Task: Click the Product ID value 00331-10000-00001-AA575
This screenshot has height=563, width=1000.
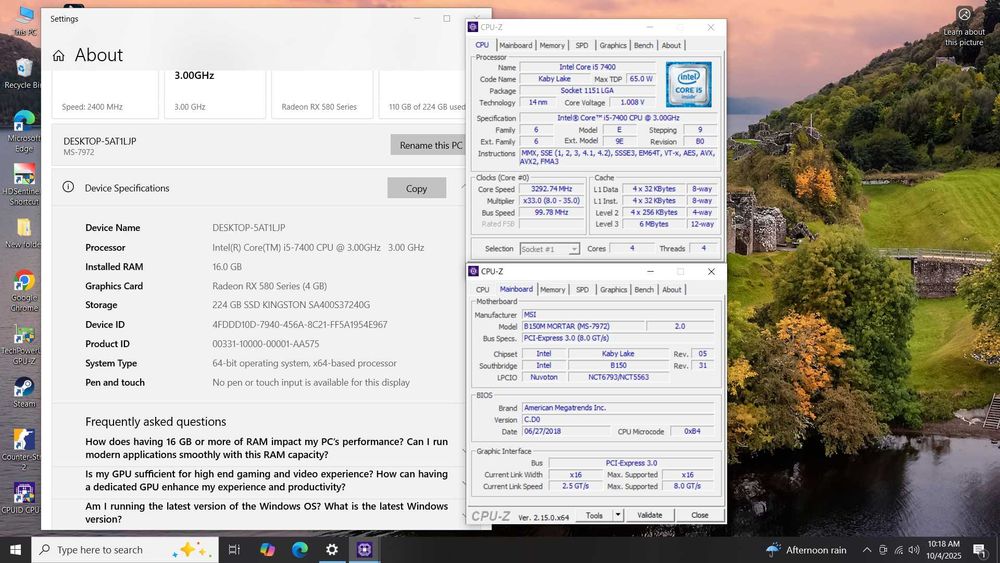Action: pyautogui.click(x=266, y=344)
